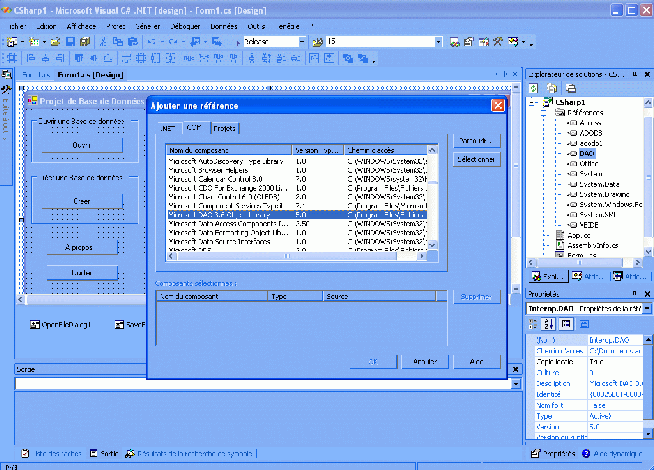Viewport: 654px width, 470px height.
Task: Click the Cut scissors toolbar icon
Action: (103, 42)
